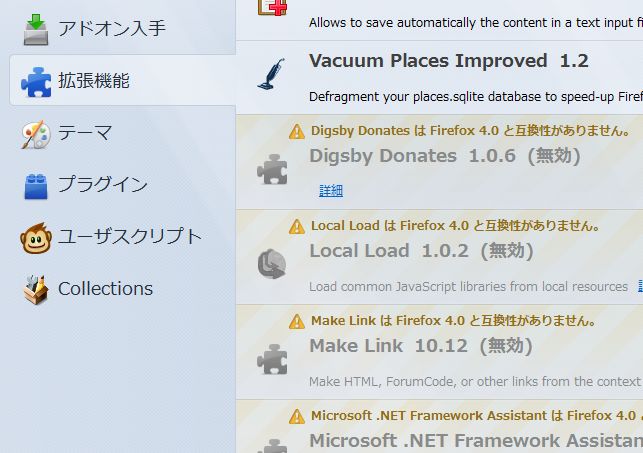
Task: Click the Vacuum Places Improved vacuum cleaner icon
Action: 271,74
